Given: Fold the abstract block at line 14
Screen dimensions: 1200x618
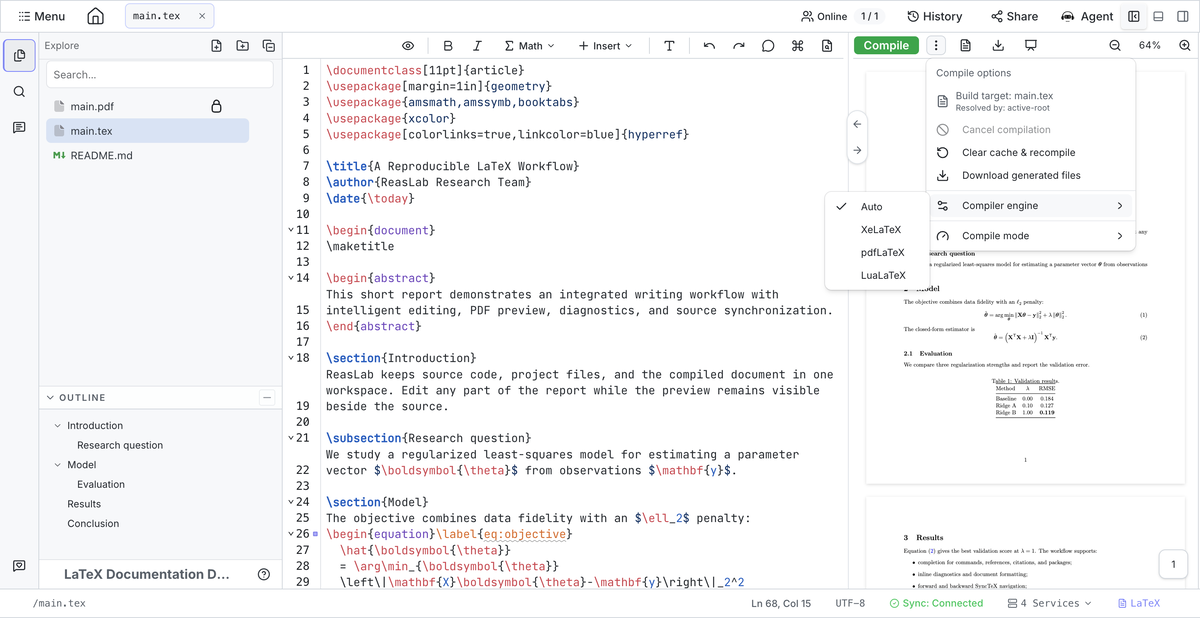Looking at the screenshot, I should point(291,278).
